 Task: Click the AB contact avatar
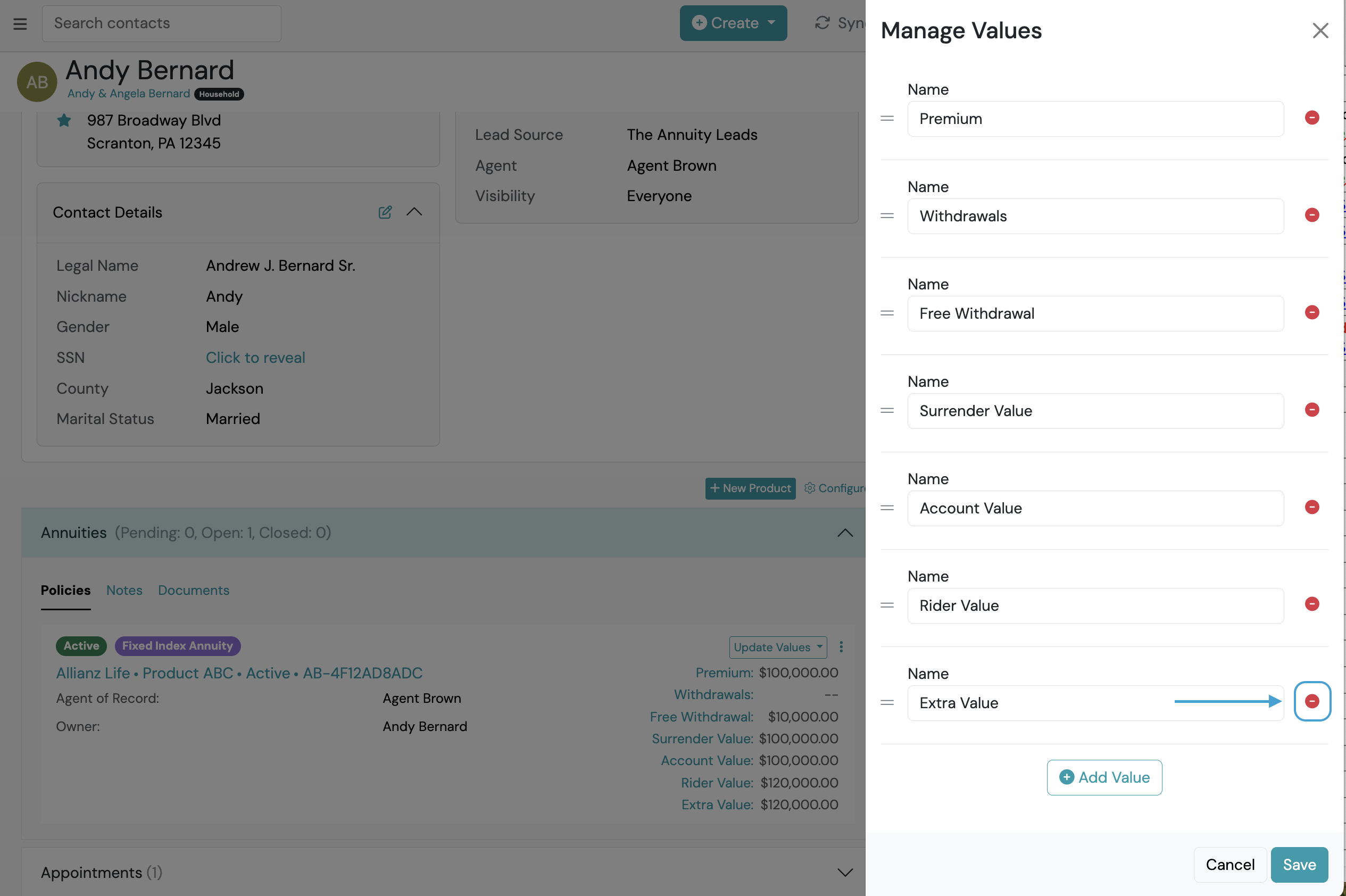click(x=37, y=82)
